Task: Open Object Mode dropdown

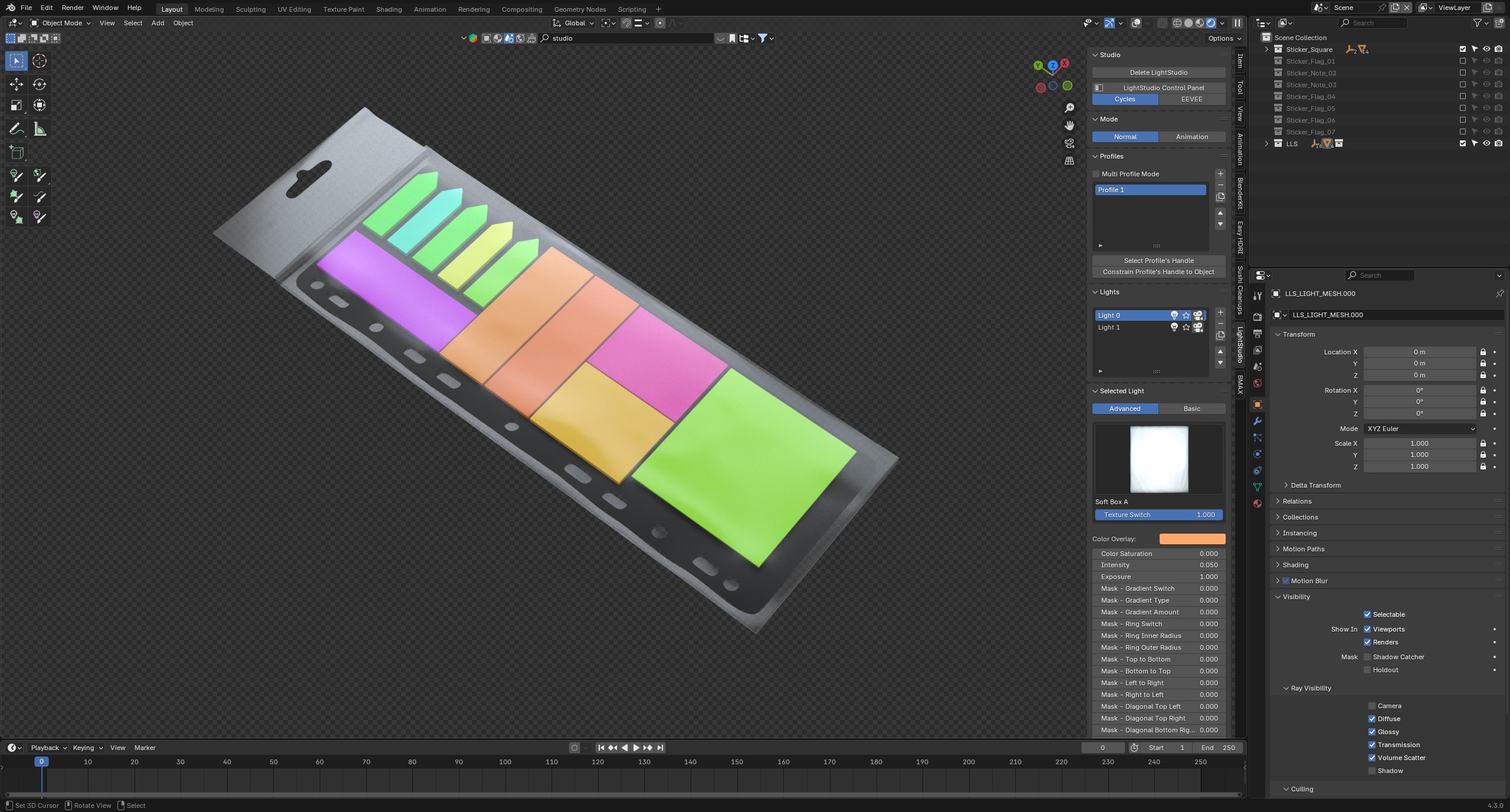Action: tap(61, 23)
